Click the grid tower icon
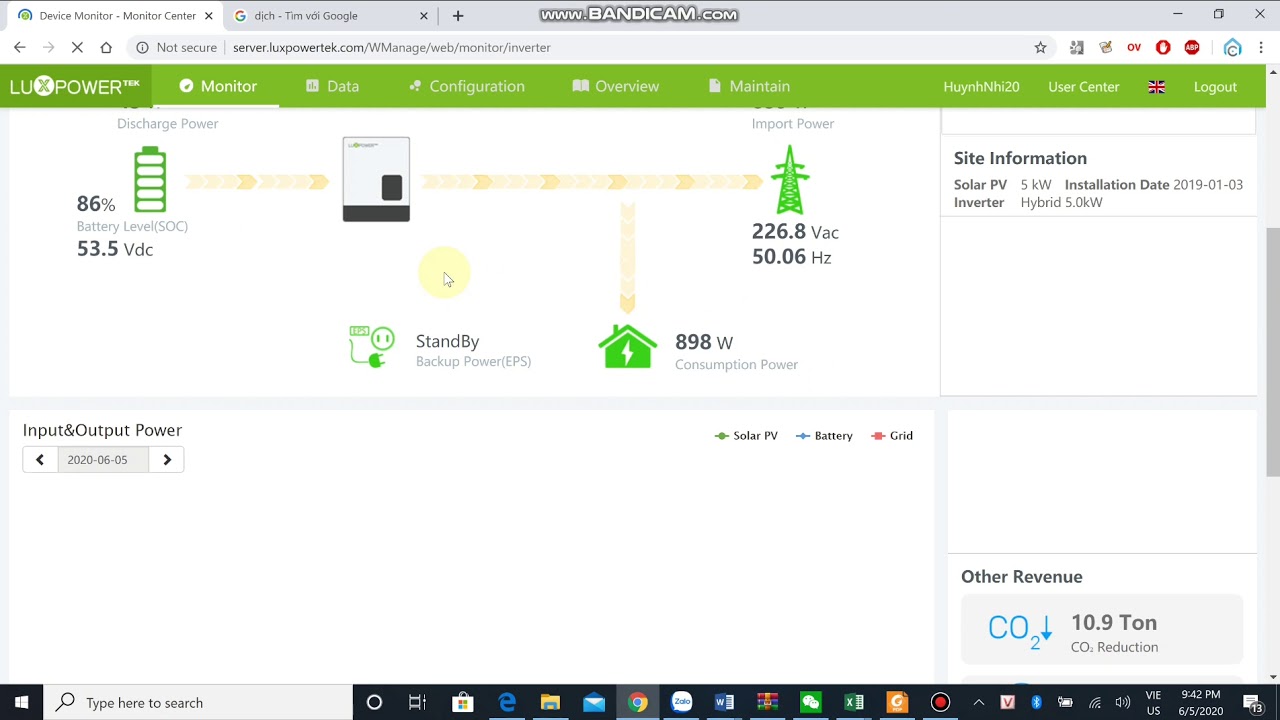The height and width of the screenshot is (720, 1280). click(790, 180)
